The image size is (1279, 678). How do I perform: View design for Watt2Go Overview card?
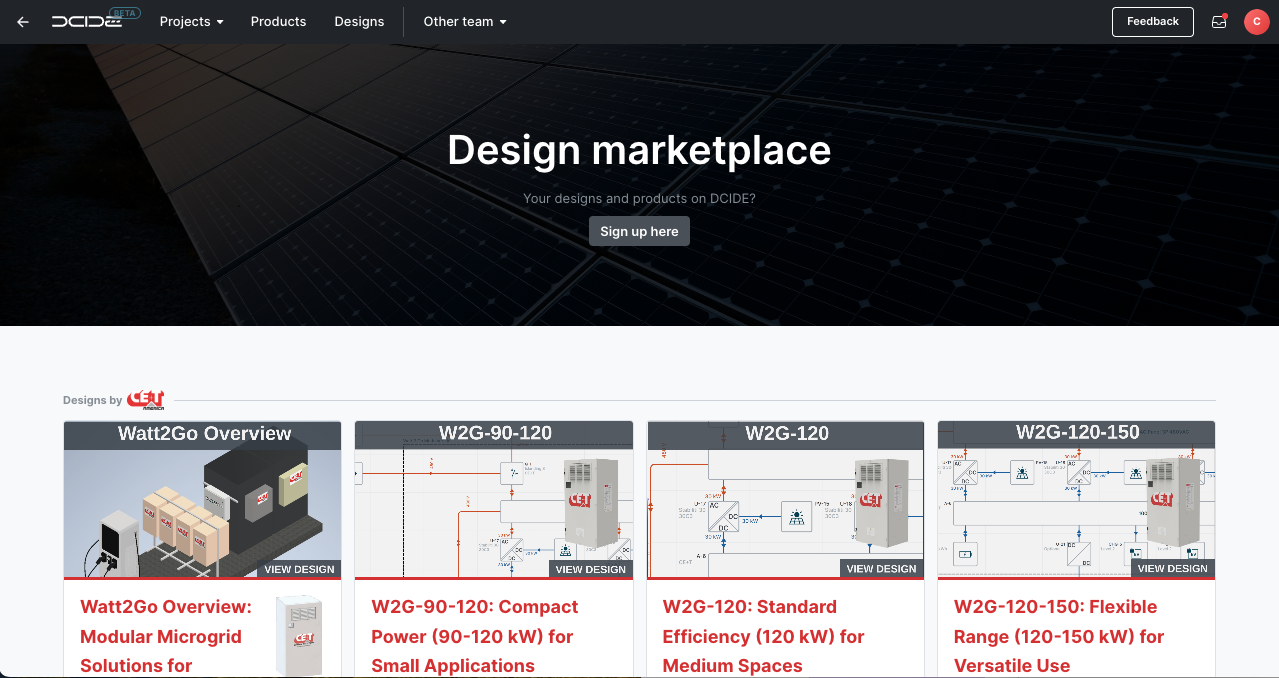click(299, 569)
